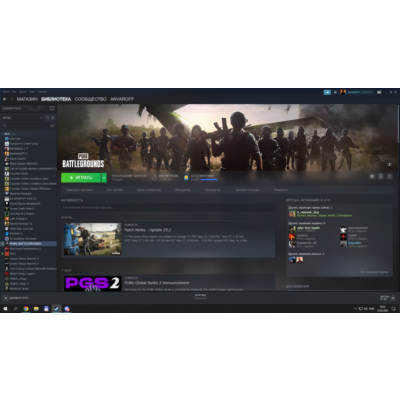Select Battlefield V in library

pyautogui.click(x=18, y=154)
